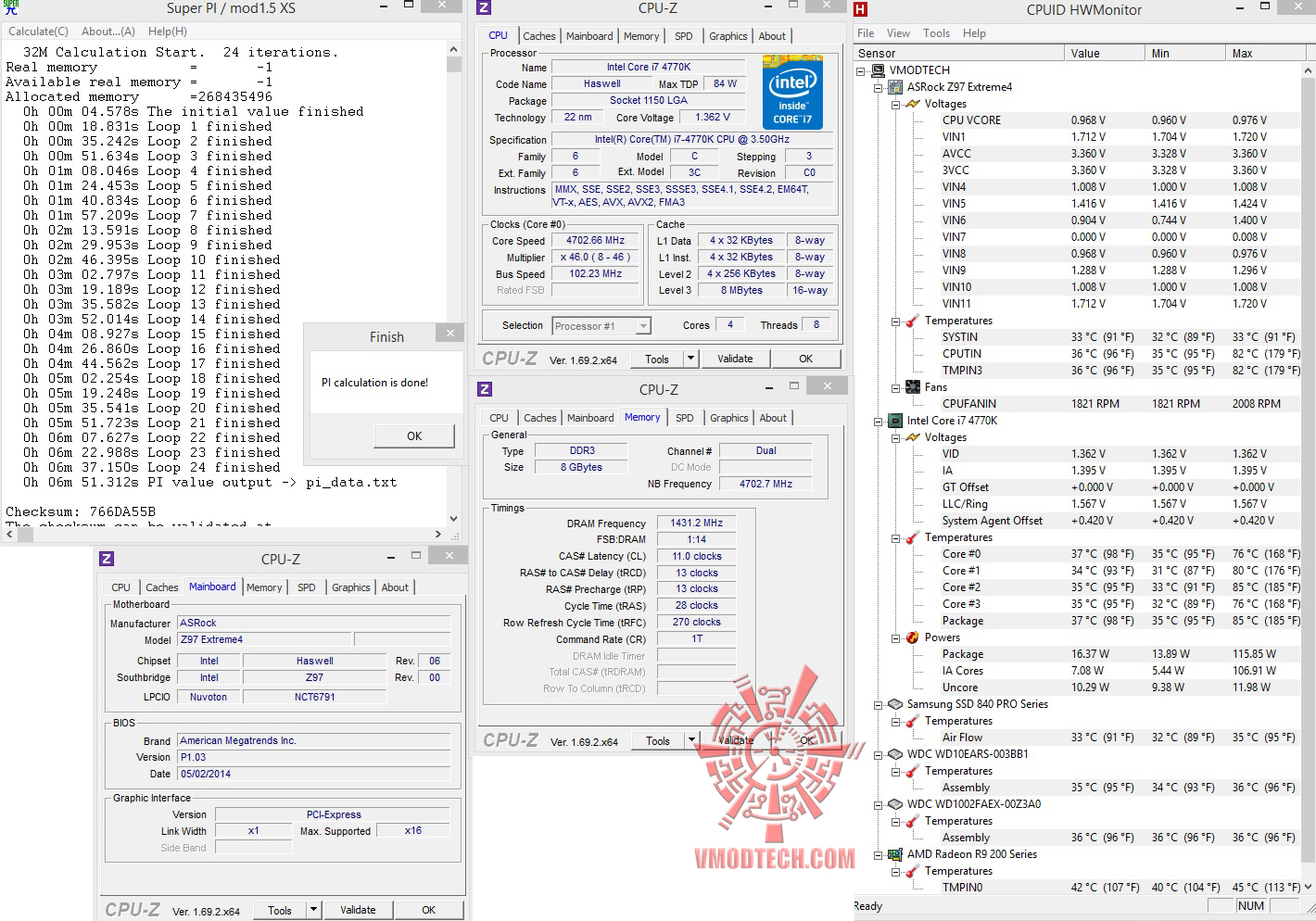Click OK in the Finish dialog
This screenshot has height=921, width=1316.
(414, 436)
